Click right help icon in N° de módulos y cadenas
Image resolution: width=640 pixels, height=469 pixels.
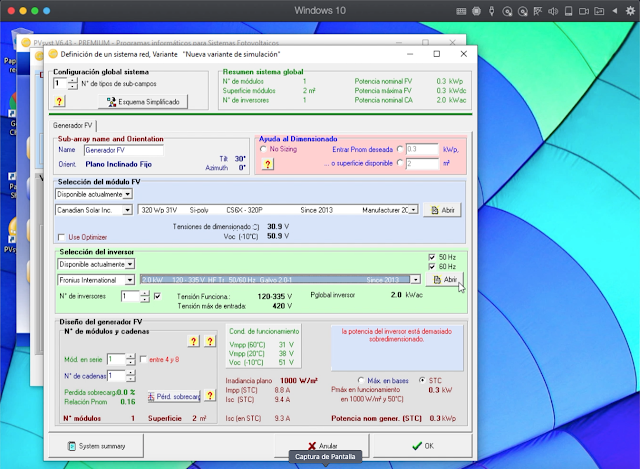[x=210, y=341]
